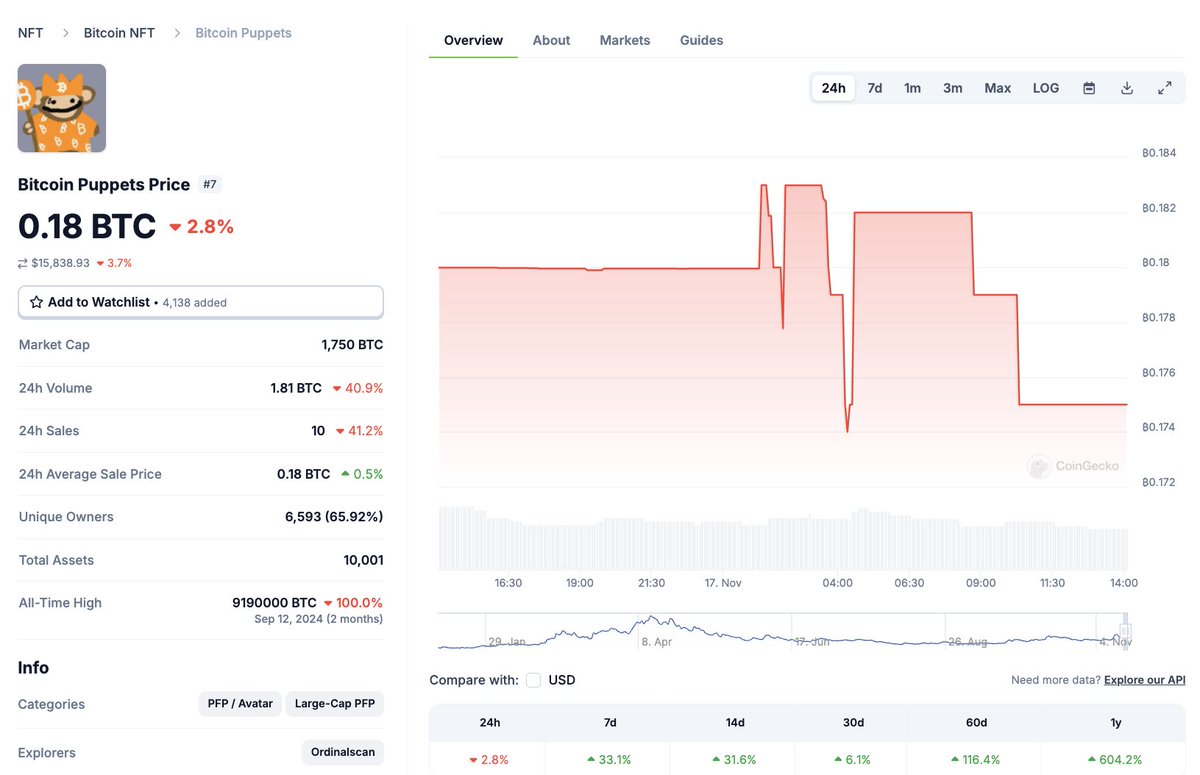Viewport: 1200px width, 775px height.
Task: Click the 7d column header in performance table
Action: [x=610, y=722]
